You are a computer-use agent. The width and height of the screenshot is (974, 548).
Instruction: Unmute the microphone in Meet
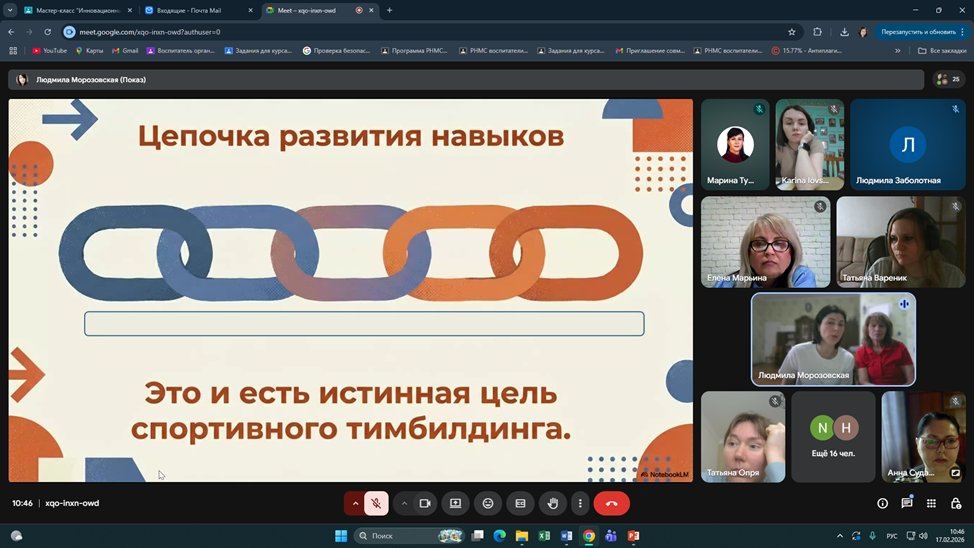coord(376,503)
